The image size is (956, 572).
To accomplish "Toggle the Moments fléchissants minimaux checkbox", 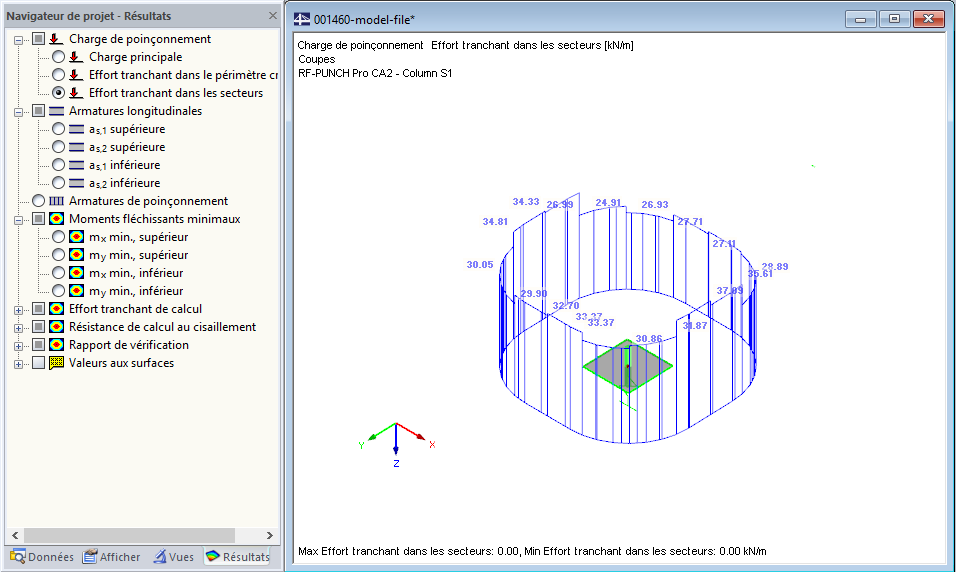I will tap(38, 219).
